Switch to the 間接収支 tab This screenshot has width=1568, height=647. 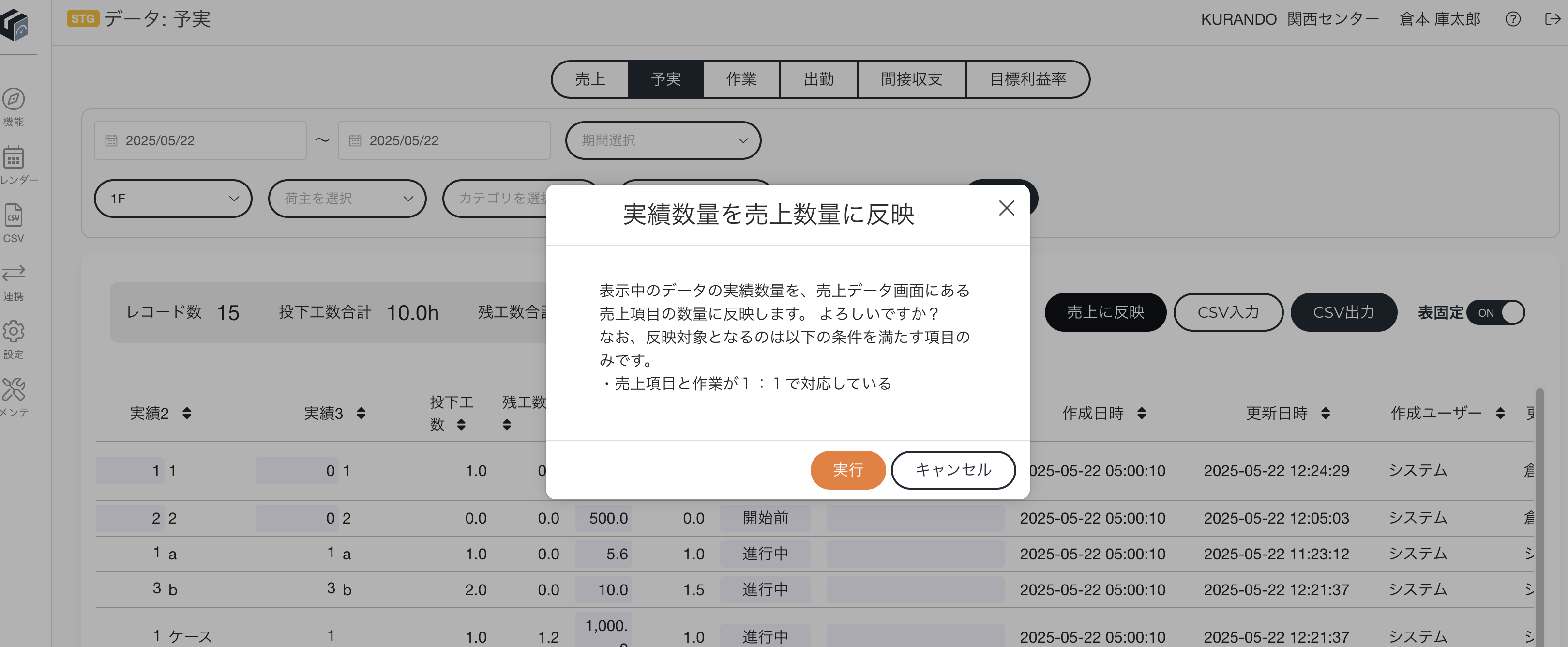tap(911, 79)
